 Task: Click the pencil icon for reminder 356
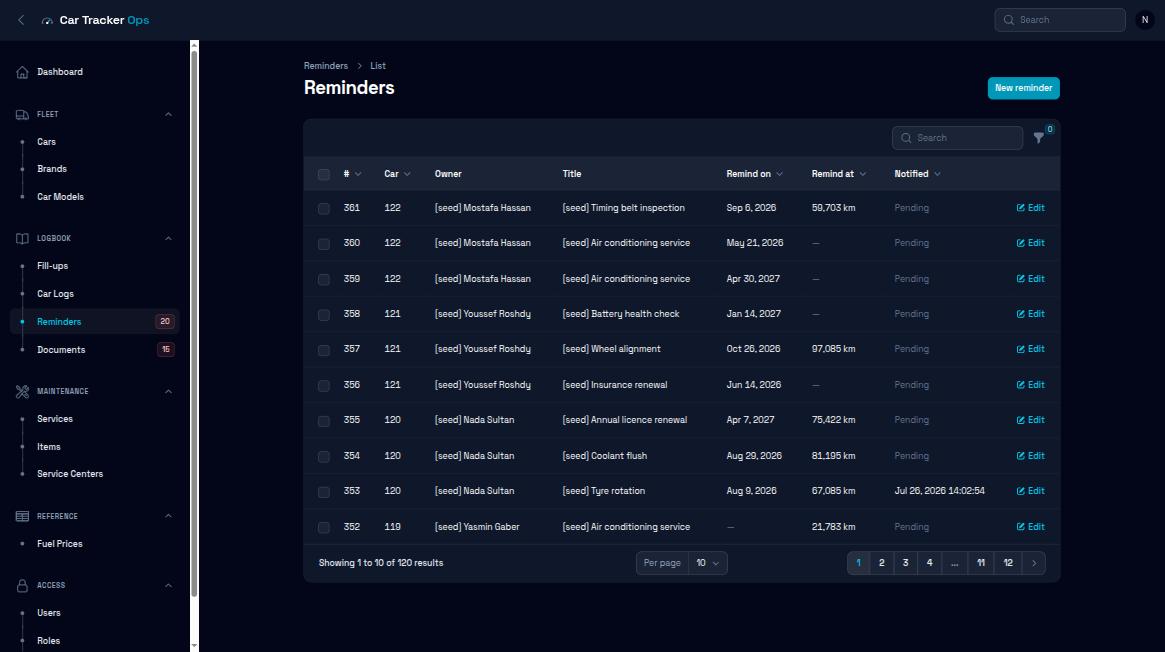pyautogui.click(x=1020, y=385)
